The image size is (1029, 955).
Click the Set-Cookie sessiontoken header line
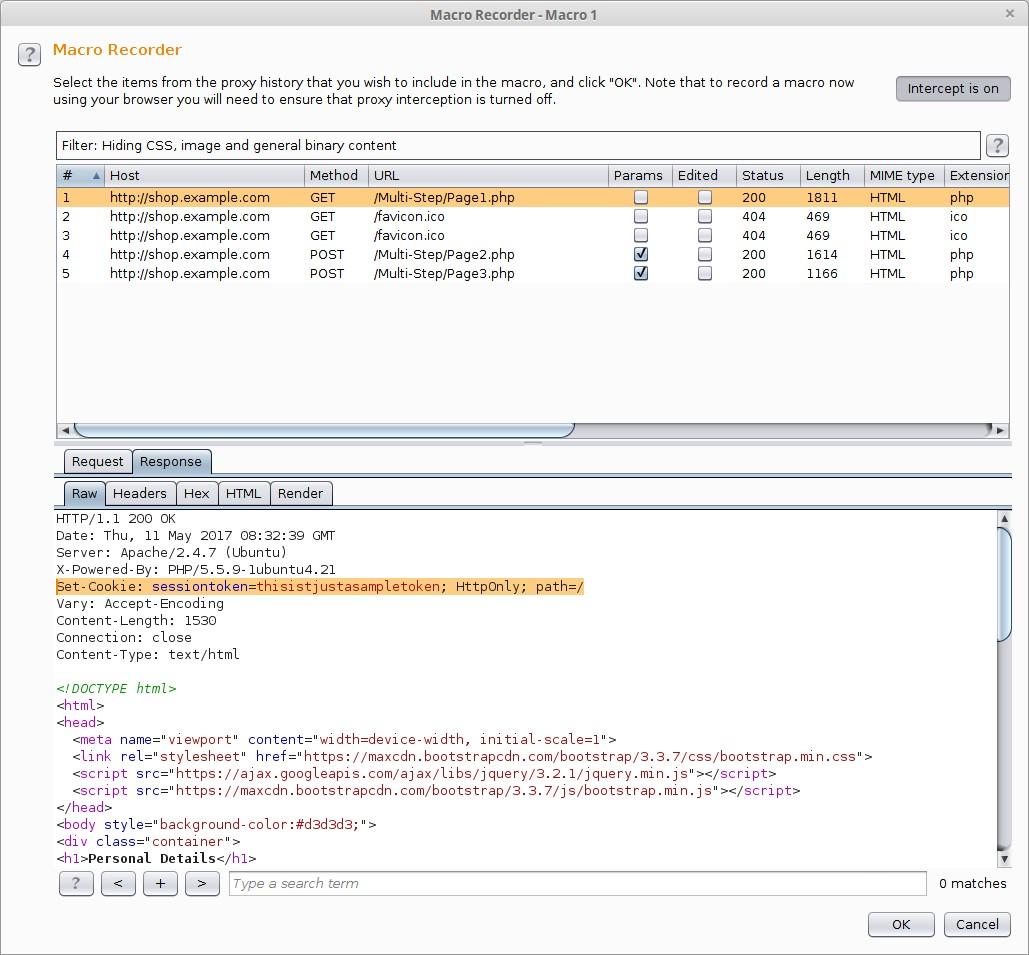(x=320, y=586)
